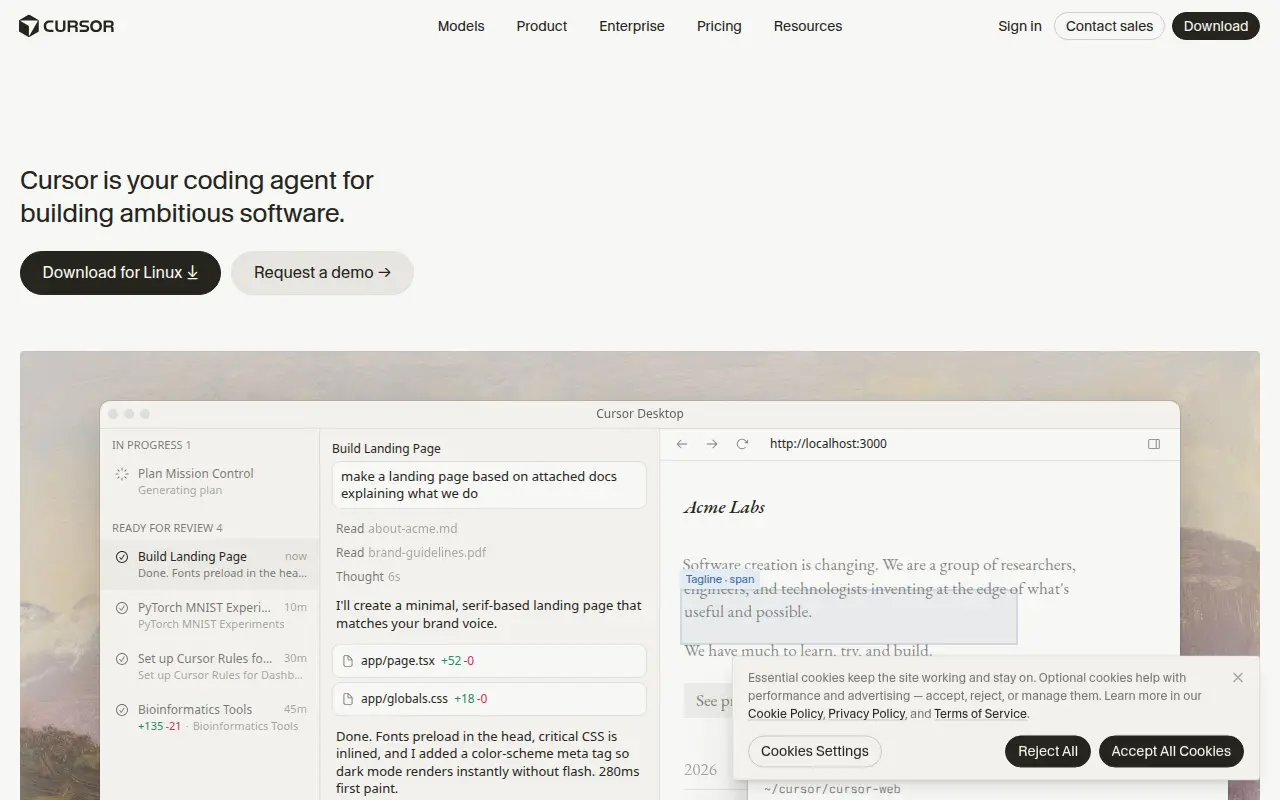Reload the localhost:3000 preview page

(x=742, y=444)
